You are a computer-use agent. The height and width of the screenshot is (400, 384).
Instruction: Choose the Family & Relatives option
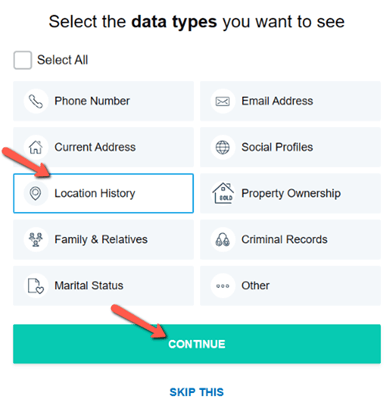pyautogui.click(x=103, y=239)
